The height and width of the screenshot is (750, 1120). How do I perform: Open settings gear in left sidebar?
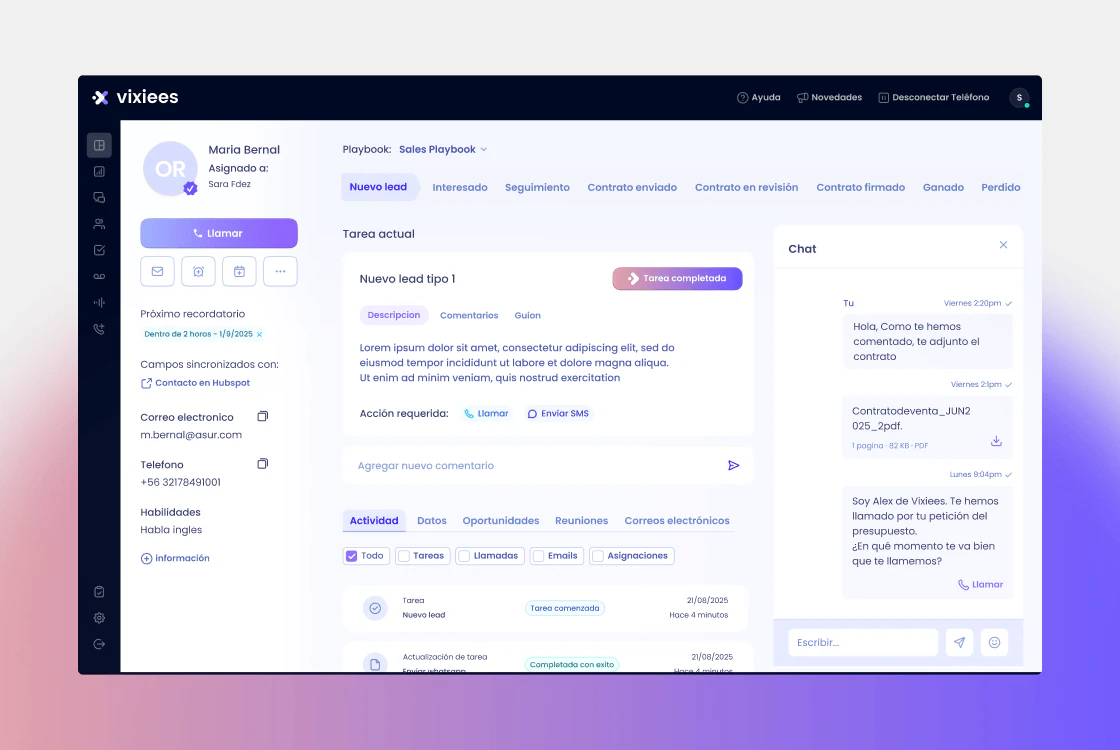(99, 618)
